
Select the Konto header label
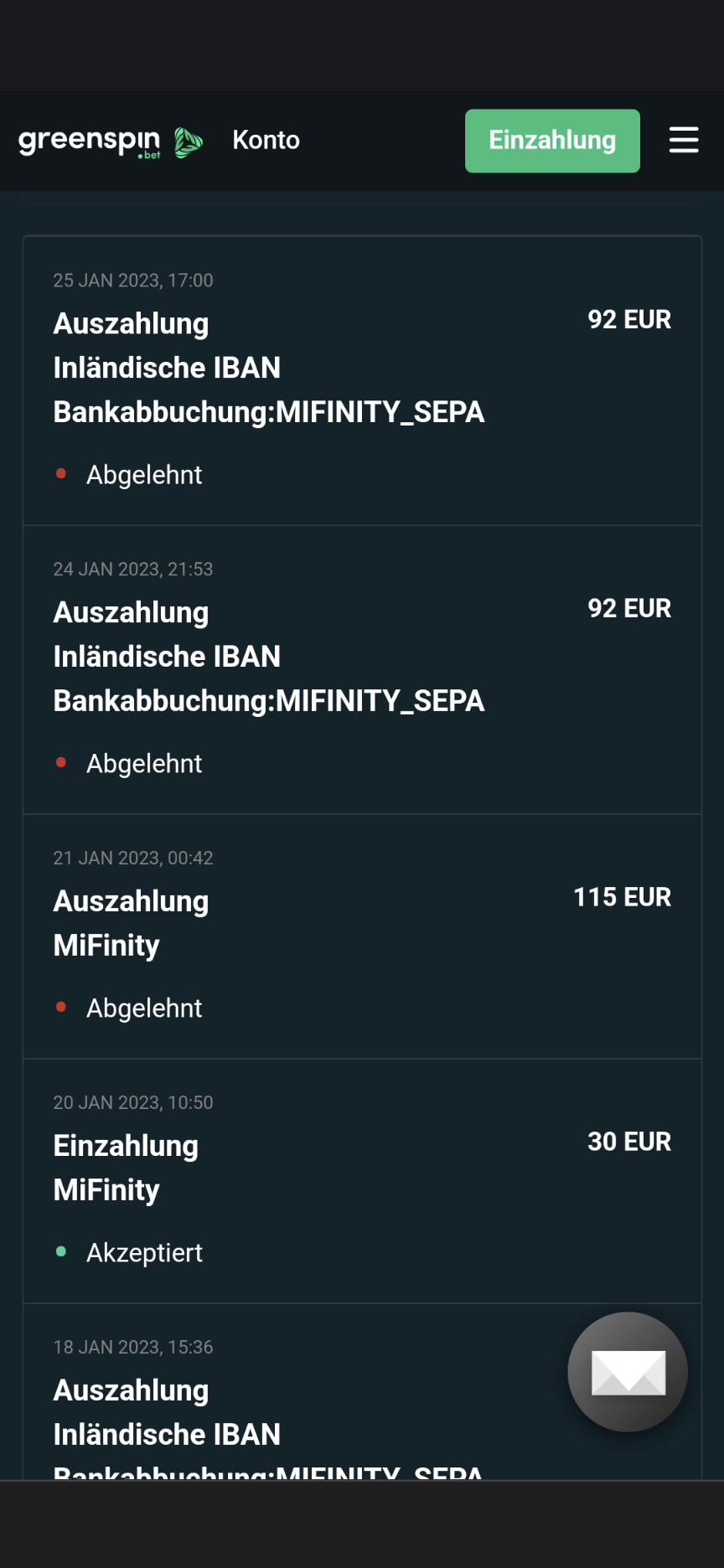click(x=266, y=140)
